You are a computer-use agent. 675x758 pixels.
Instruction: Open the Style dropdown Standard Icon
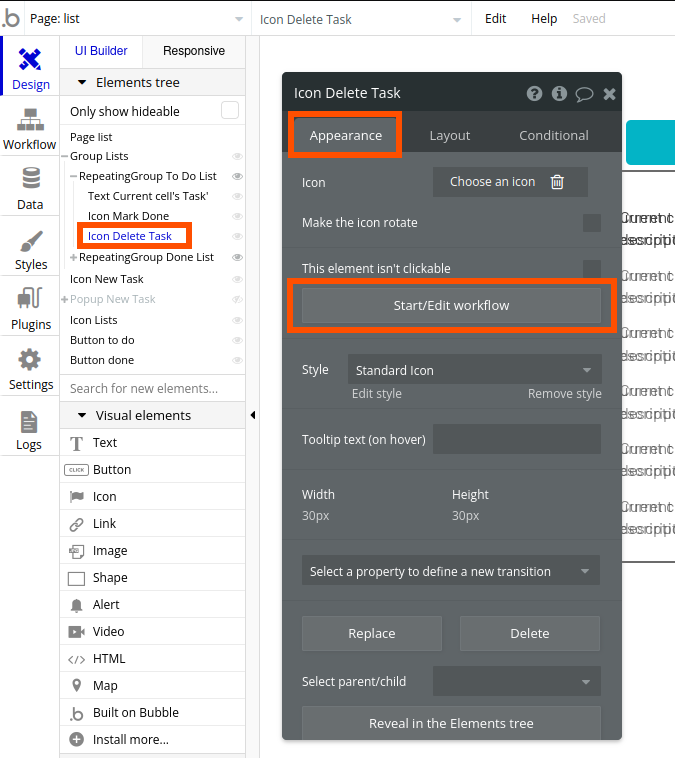475,370
